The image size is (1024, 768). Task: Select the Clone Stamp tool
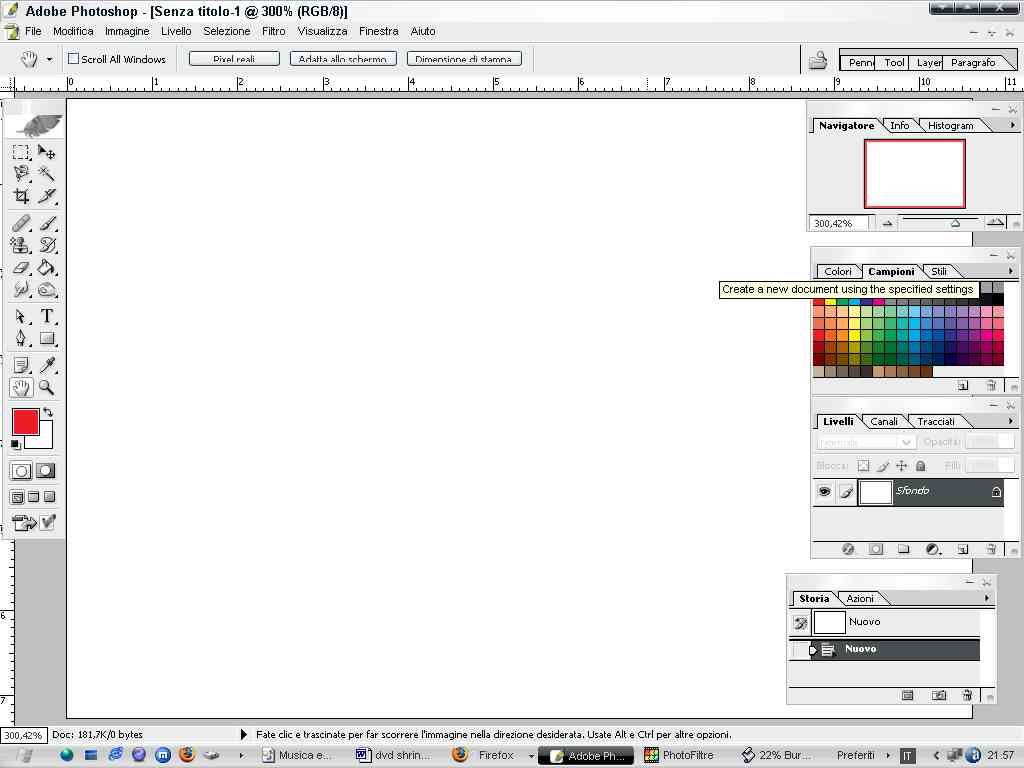click(21, 246)
